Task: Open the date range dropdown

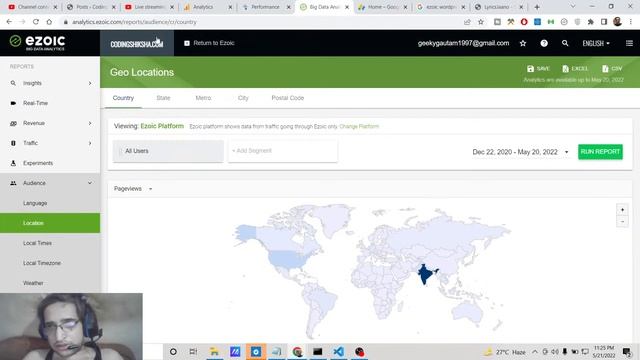Action: tap(520, 152)
